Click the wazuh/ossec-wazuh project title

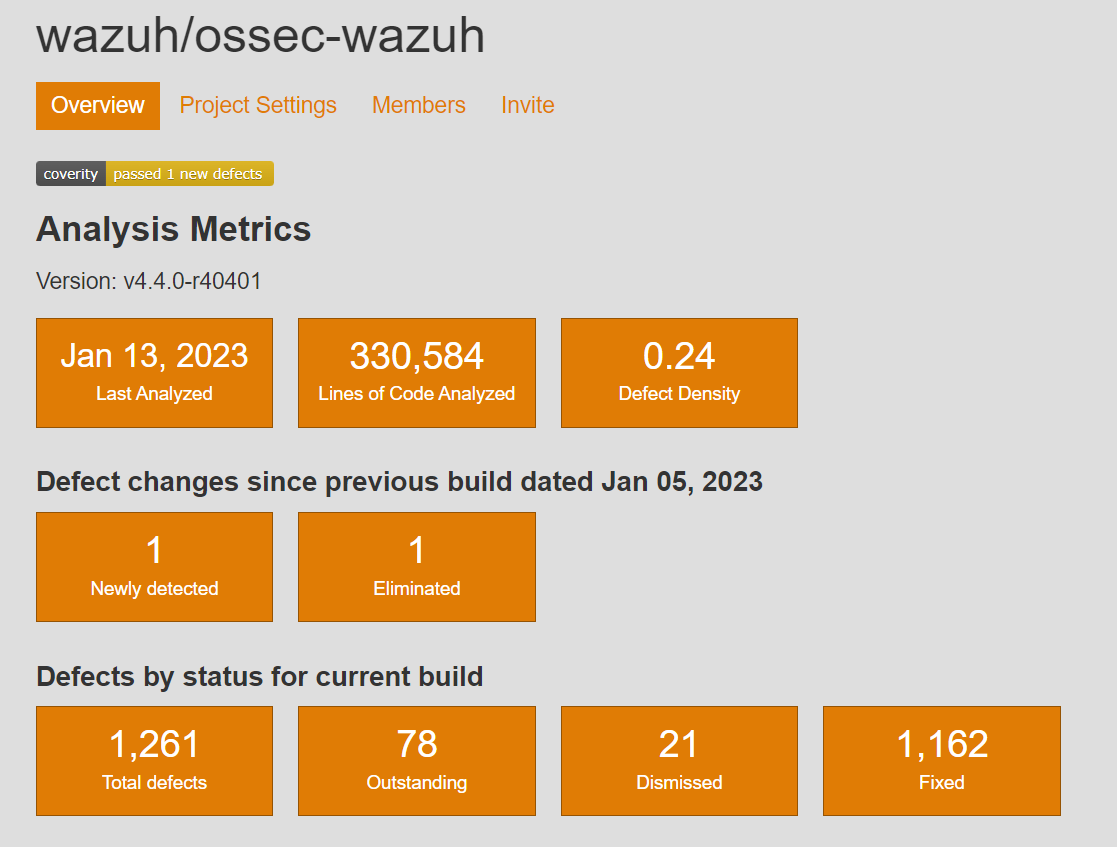(x=259, y=36)
